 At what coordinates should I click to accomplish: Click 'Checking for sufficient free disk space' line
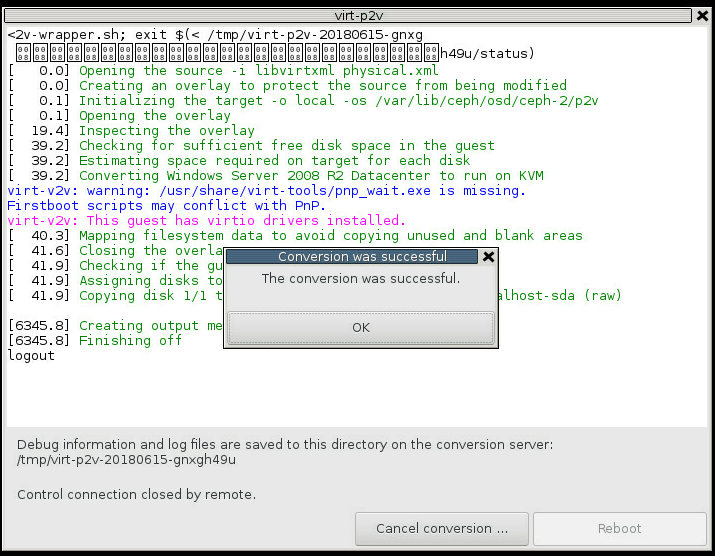(251, 145)
